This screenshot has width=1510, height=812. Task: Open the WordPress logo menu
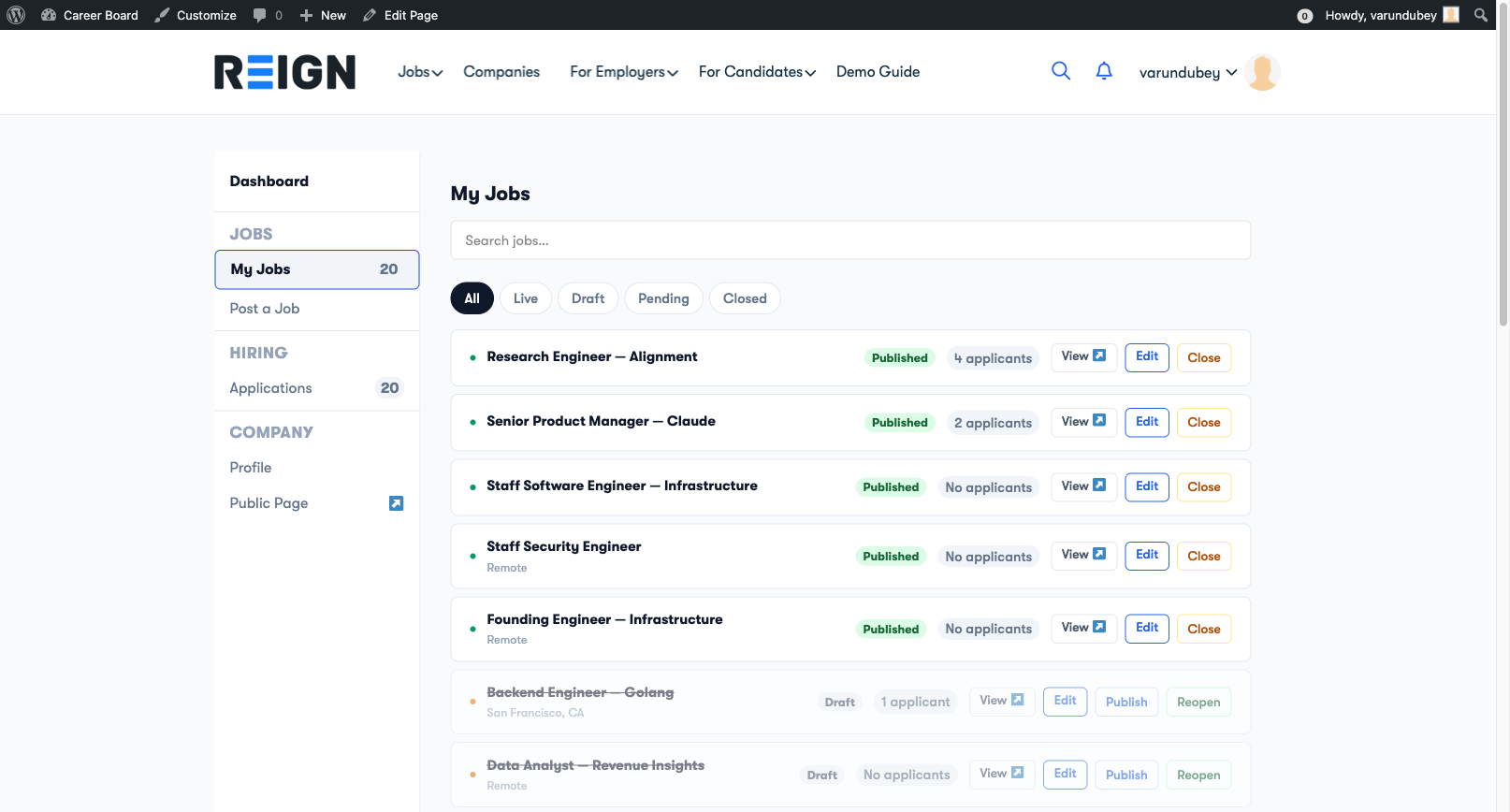click(16, 15)
